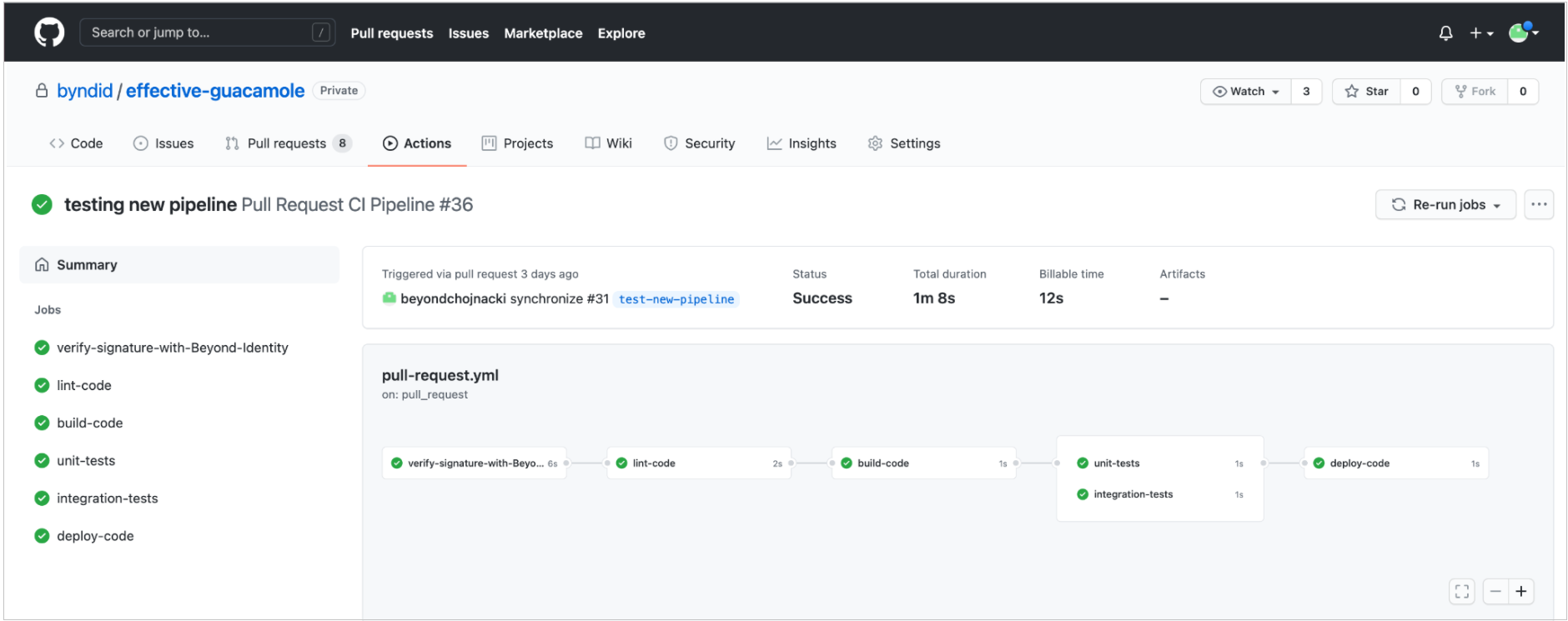Open the Insights tab
The width and height of the screenshot is (1568, 621).
click(802, 143)
